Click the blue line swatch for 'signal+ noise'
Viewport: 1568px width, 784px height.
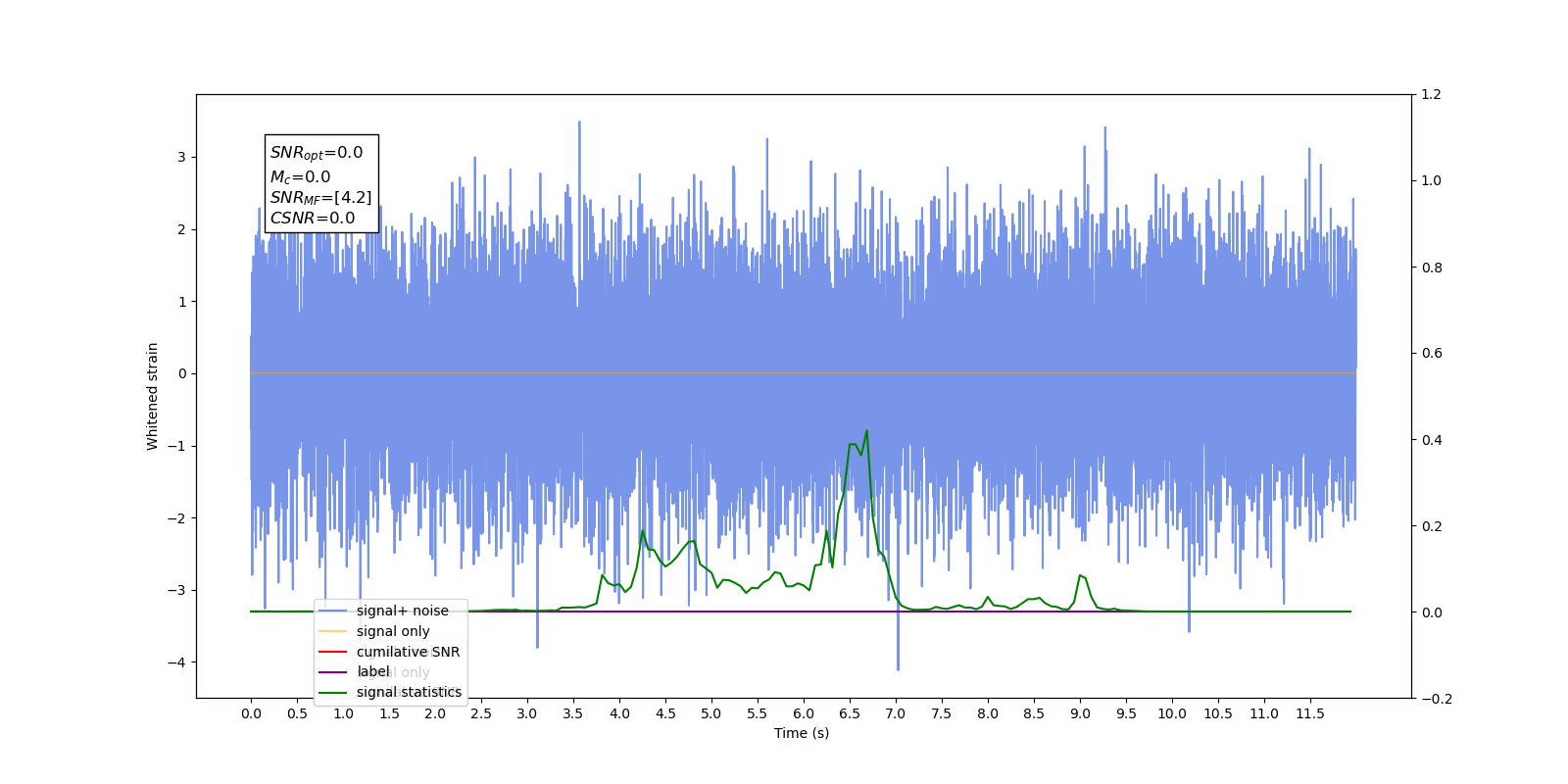click(x=333, y=611)
